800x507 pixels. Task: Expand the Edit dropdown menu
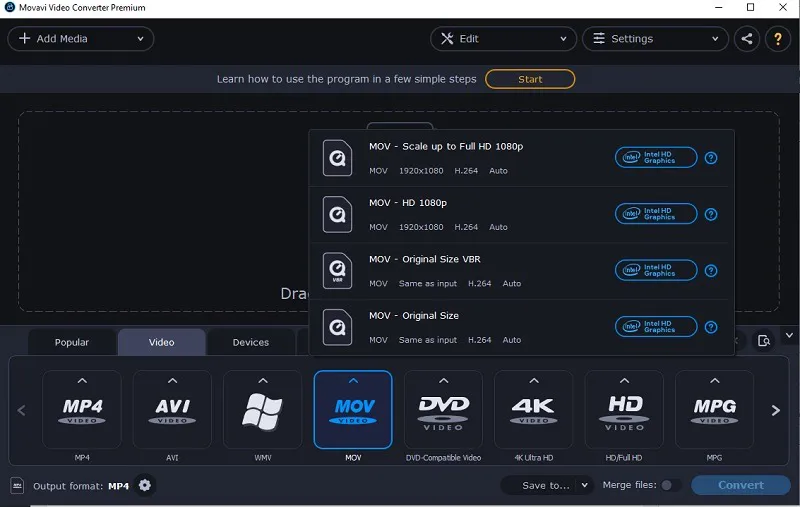tap(503, 39)
